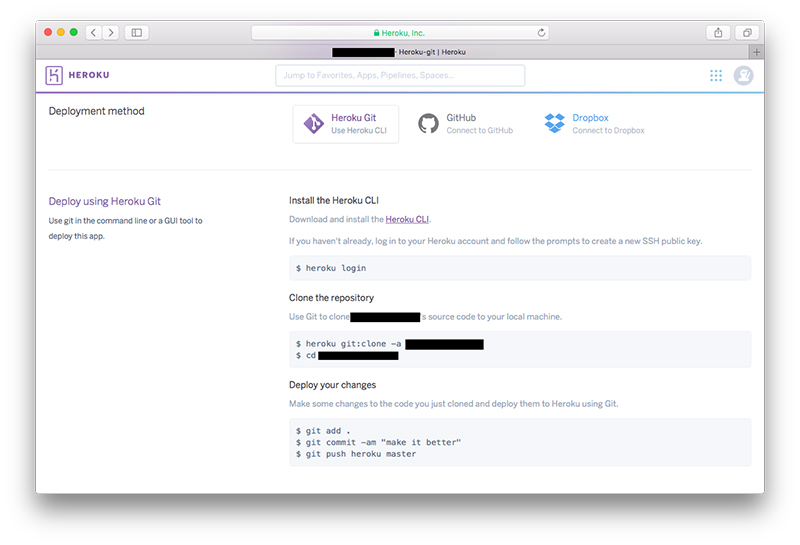Screen dimensions: 800x545
Task: Click the '$ cd' command line
Action: (x=347, y=356)
